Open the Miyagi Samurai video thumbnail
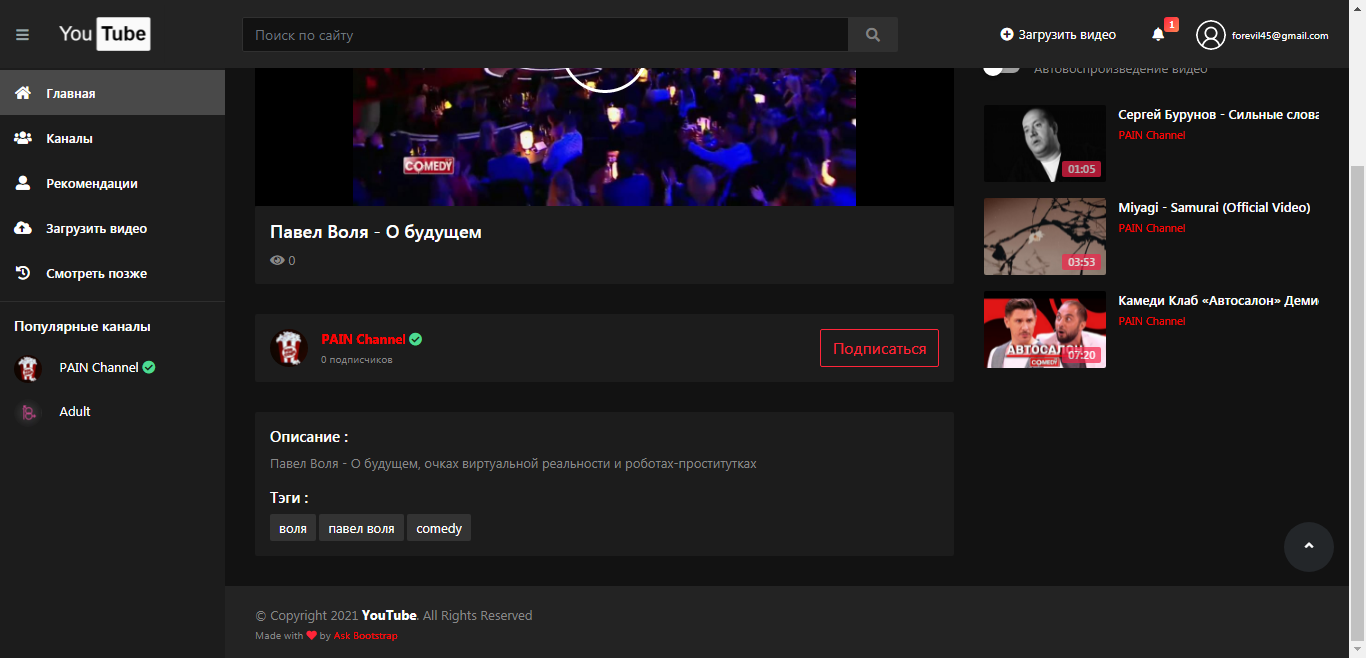Image resolution: width=1366 pixels, height=658 pixels. [1045, 236]
